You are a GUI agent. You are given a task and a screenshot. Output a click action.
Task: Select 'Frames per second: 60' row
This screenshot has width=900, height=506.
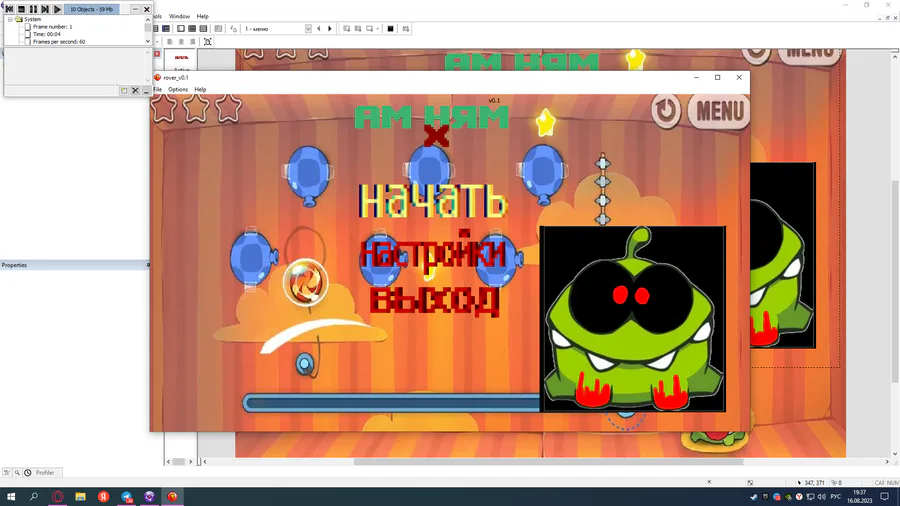click(59, 41)
